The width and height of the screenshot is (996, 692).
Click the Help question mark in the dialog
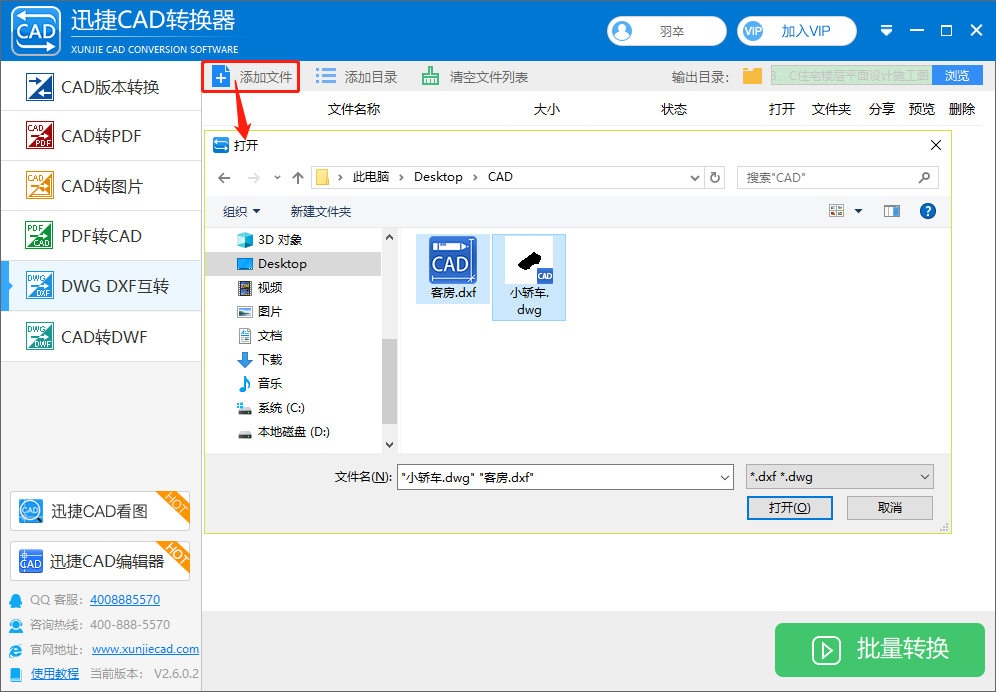[928, 211]
